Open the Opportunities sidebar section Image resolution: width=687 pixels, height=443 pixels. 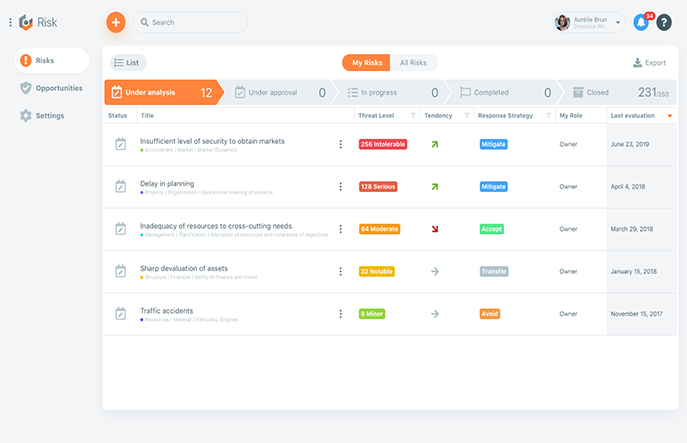click(x=52, y=88)
